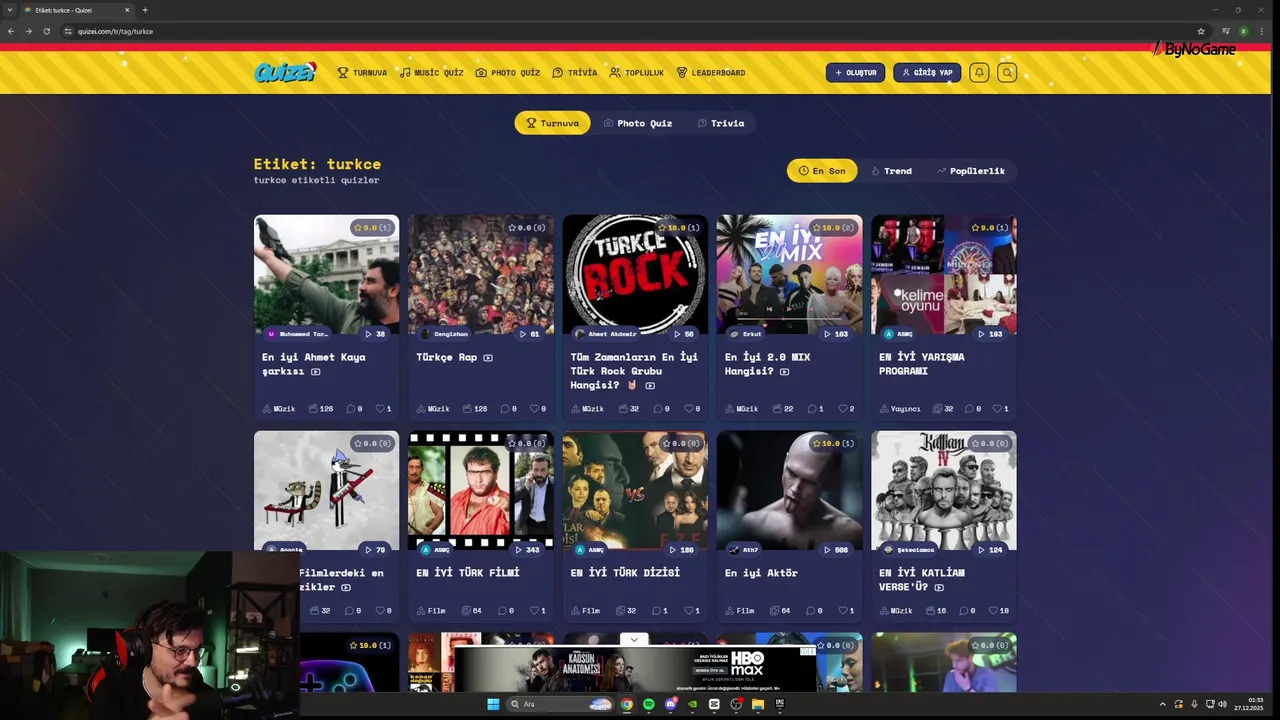The width and height of the screenshot is (1280, 720).
Task: Click 'En İyi 2.0 MIX Hangisi?' title
Action: click(767, 364)
